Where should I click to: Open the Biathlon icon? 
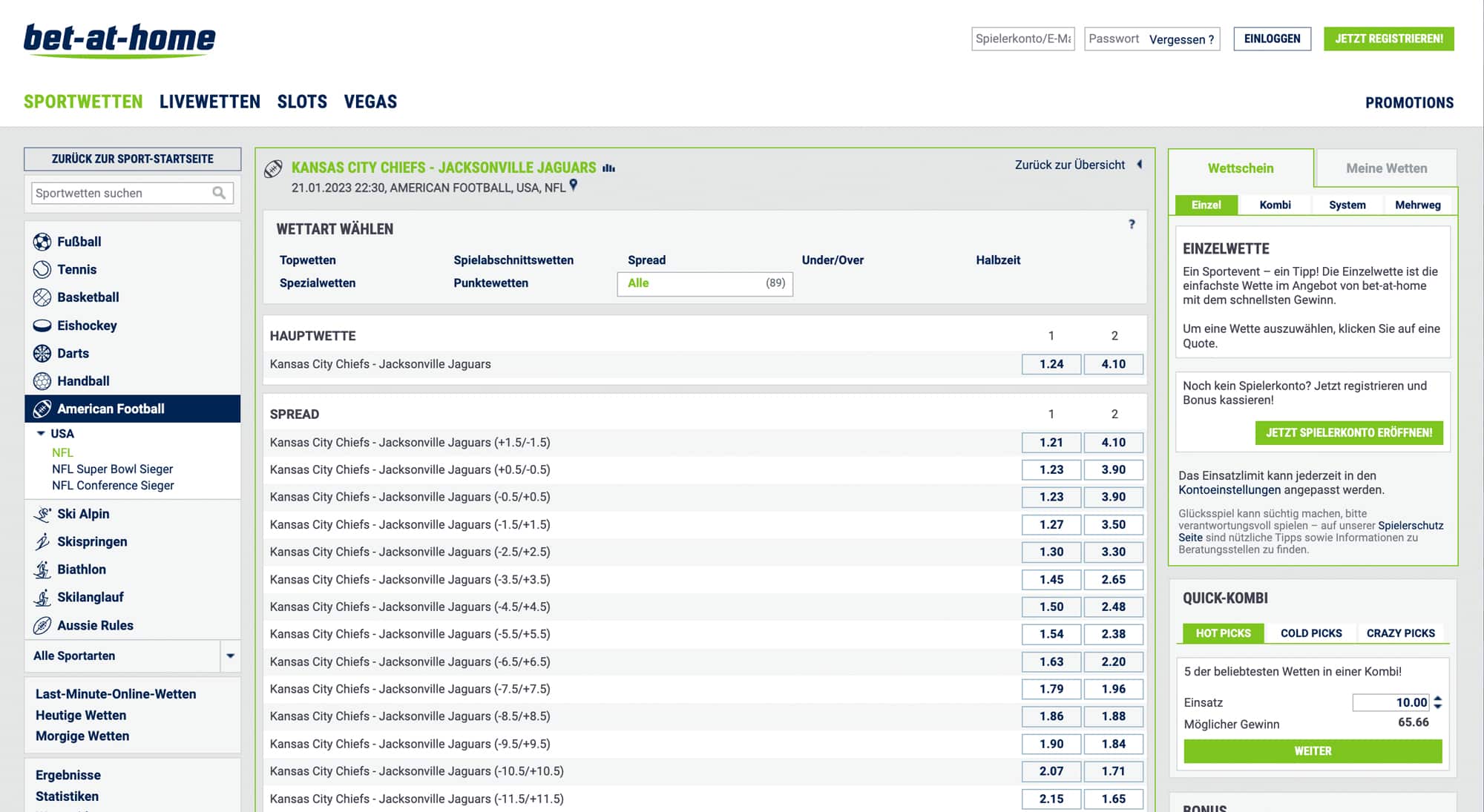(42, 570)
